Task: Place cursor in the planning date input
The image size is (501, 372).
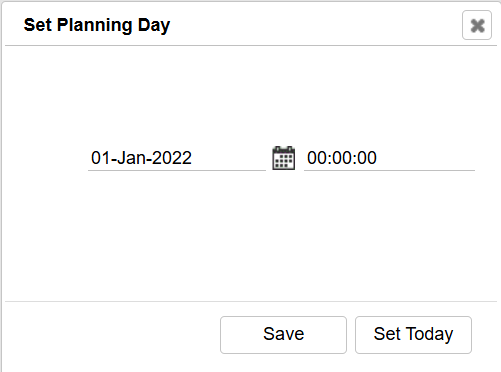Action: tap(177, 158)
